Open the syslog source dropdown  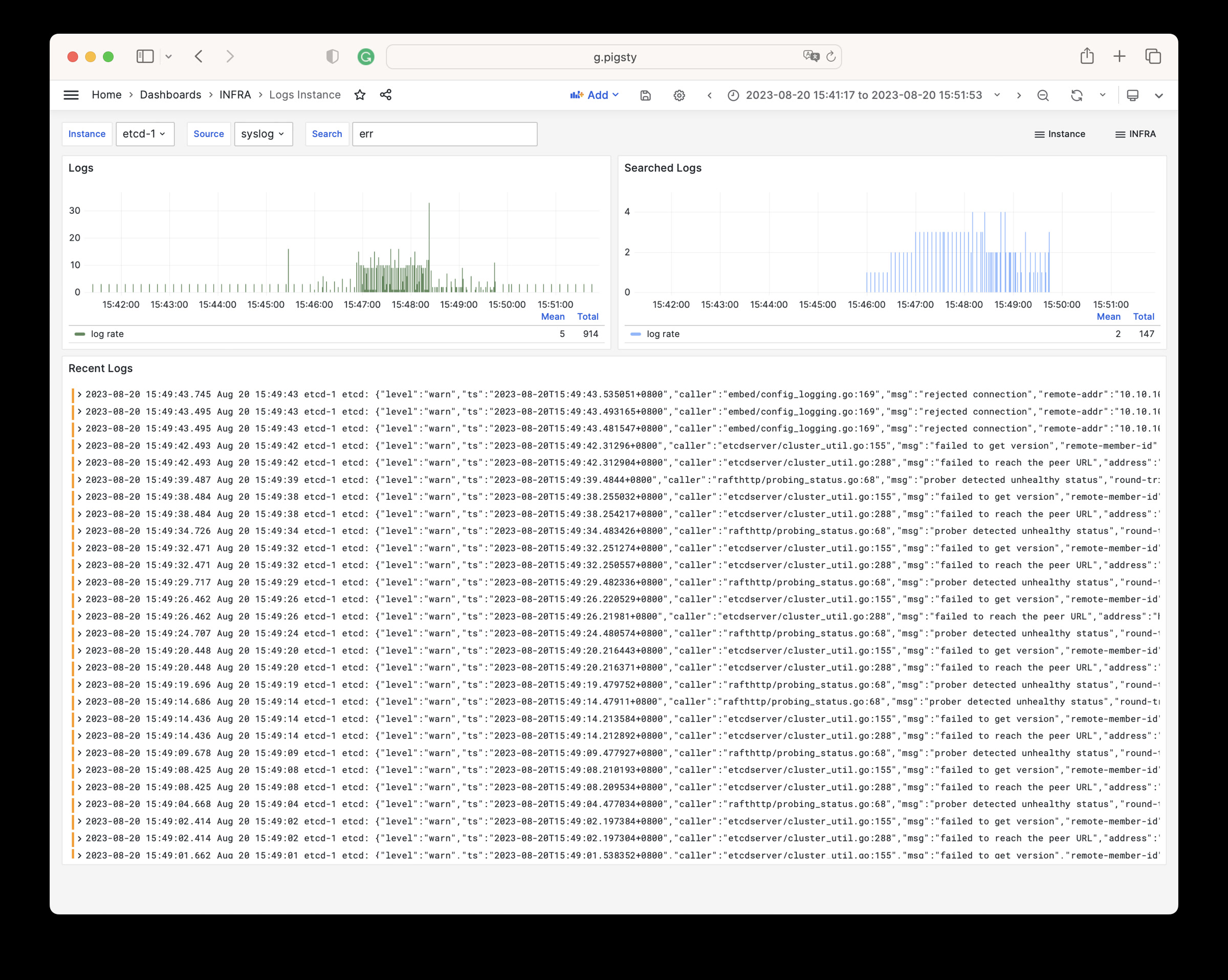(263, 134)
